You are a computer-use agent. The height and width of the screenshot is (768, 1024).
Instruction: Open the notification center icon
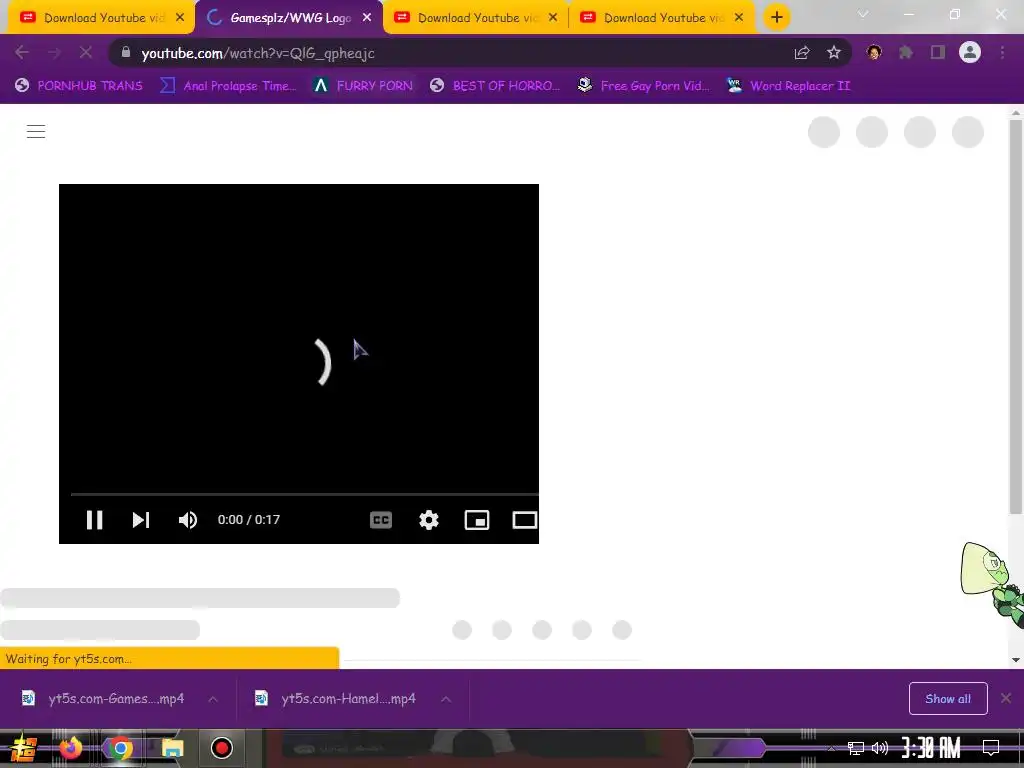991,748
